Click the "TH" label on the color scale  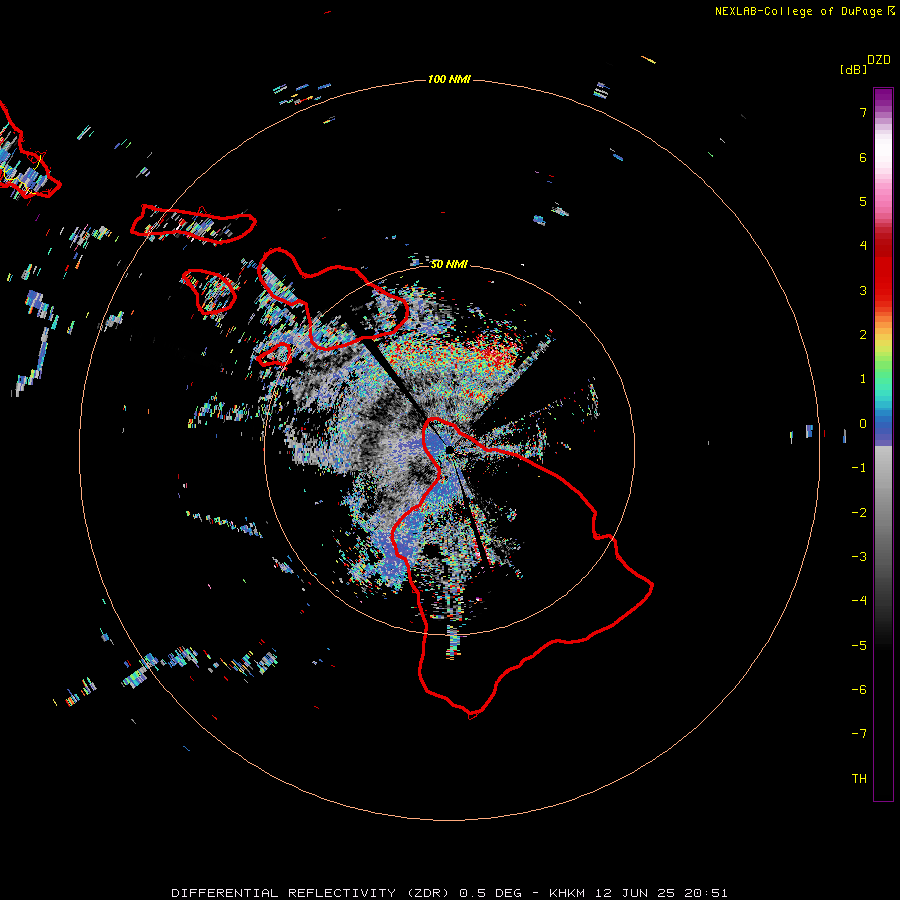click(x=859, y=779)
